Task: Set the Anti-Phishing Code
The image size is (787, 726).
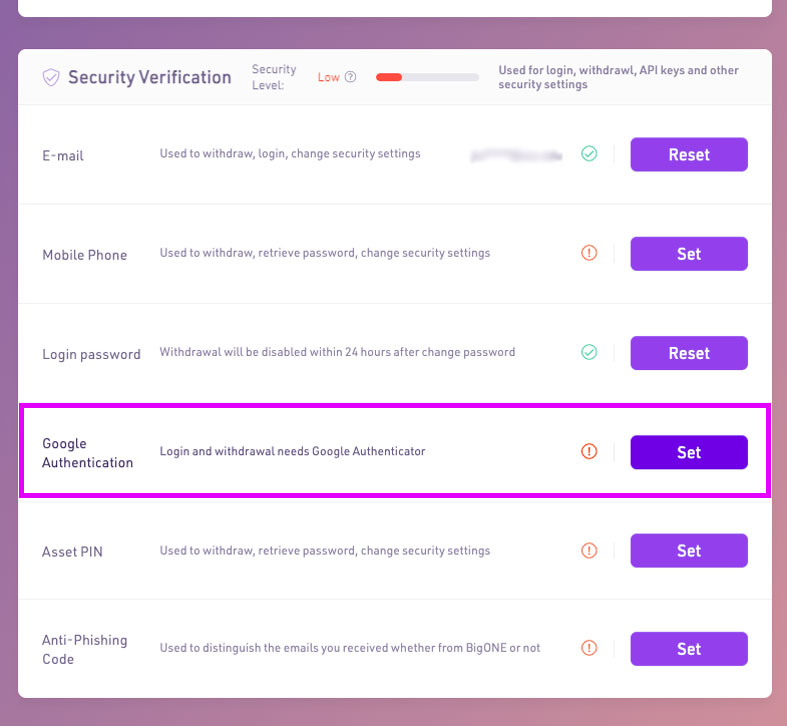Action: [x=689, y=649]
